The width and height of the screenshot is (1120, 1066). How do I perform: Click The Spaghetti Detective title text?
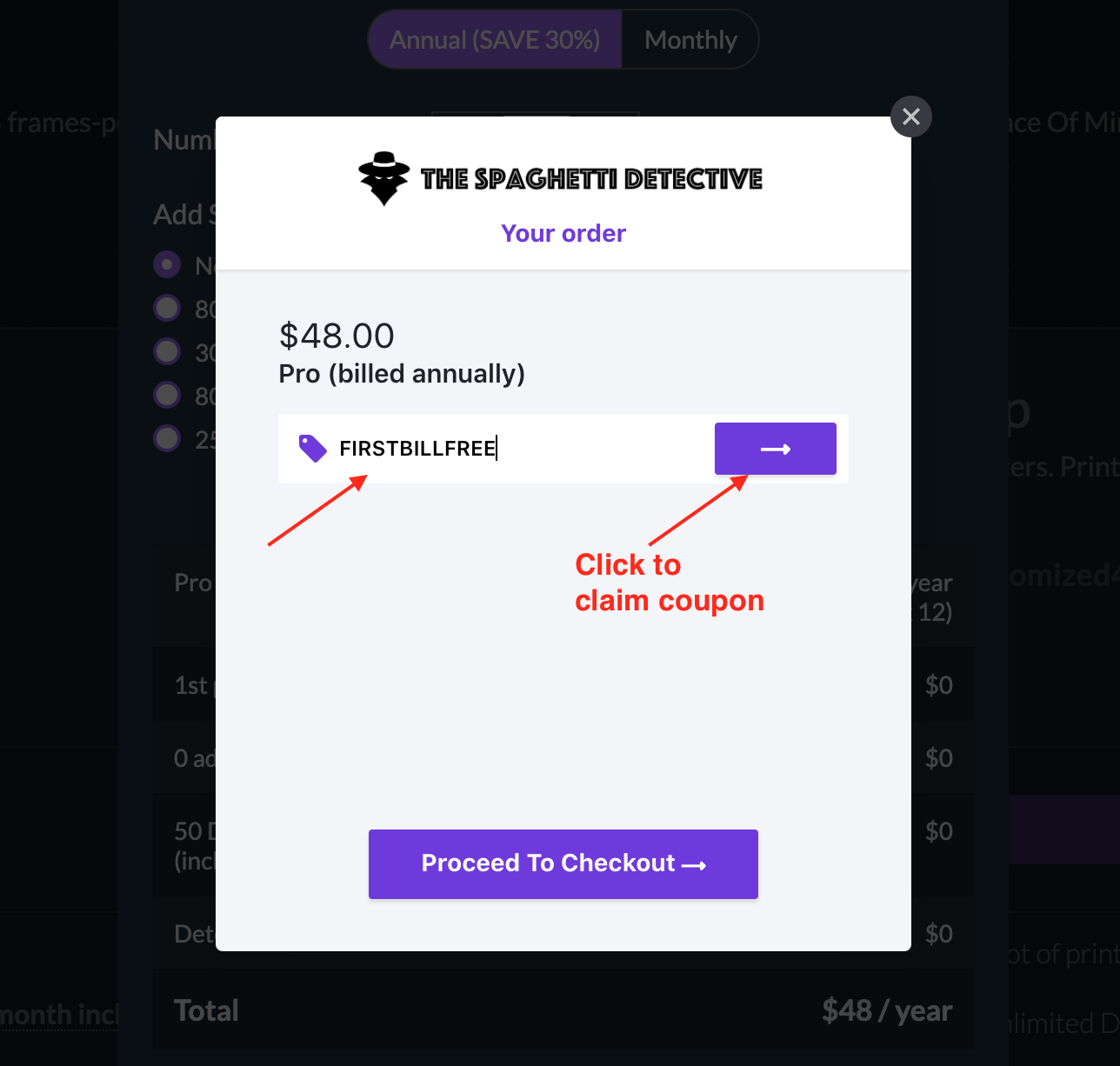click(x=591, y=179)
